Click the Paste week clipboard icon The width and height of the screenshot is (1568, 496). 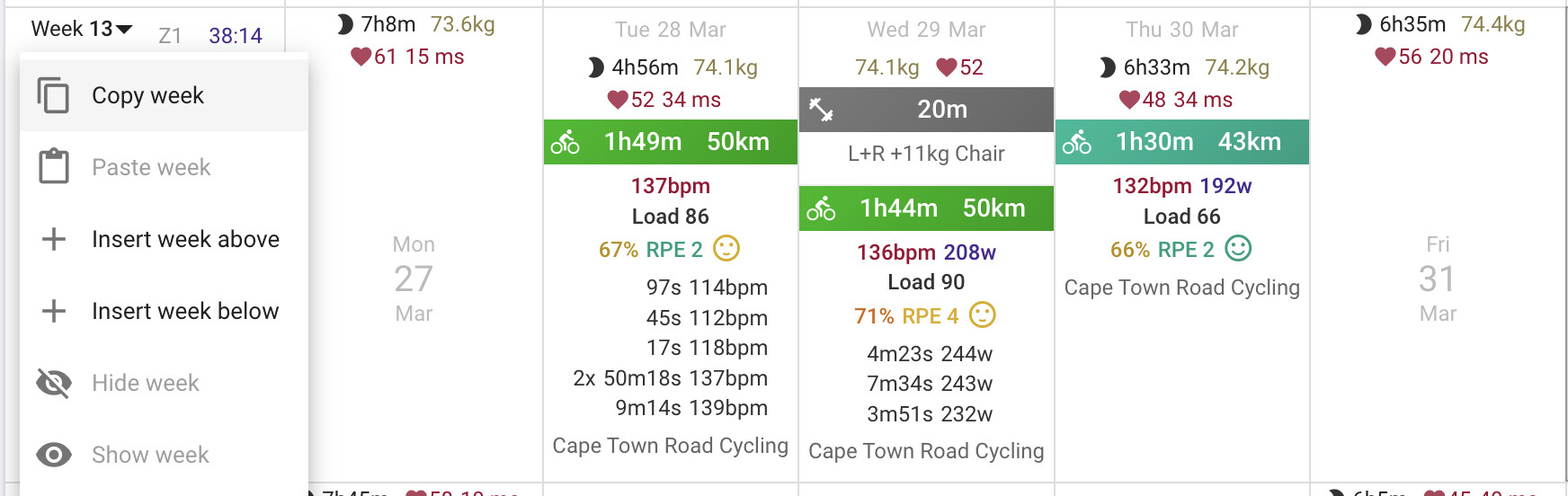pyautogui.click(x=54, y=166)
